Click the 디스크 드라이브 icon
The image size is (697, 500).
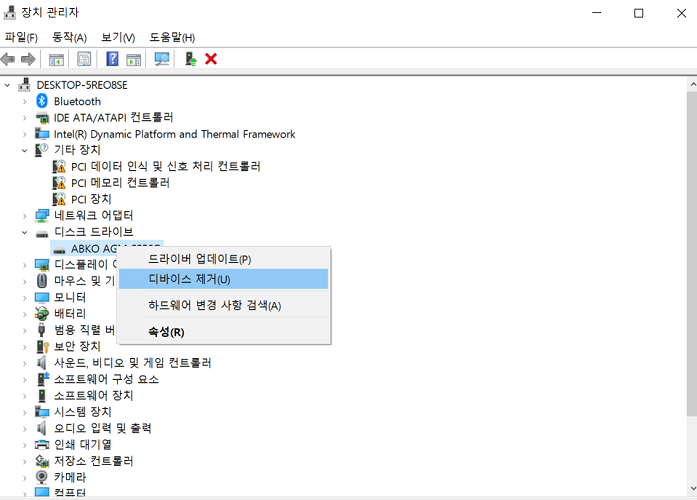(42, 233)
